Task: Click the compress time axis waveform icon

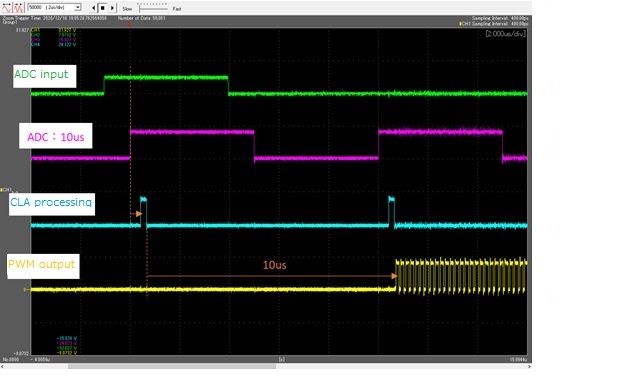Action: click(19, 7)
